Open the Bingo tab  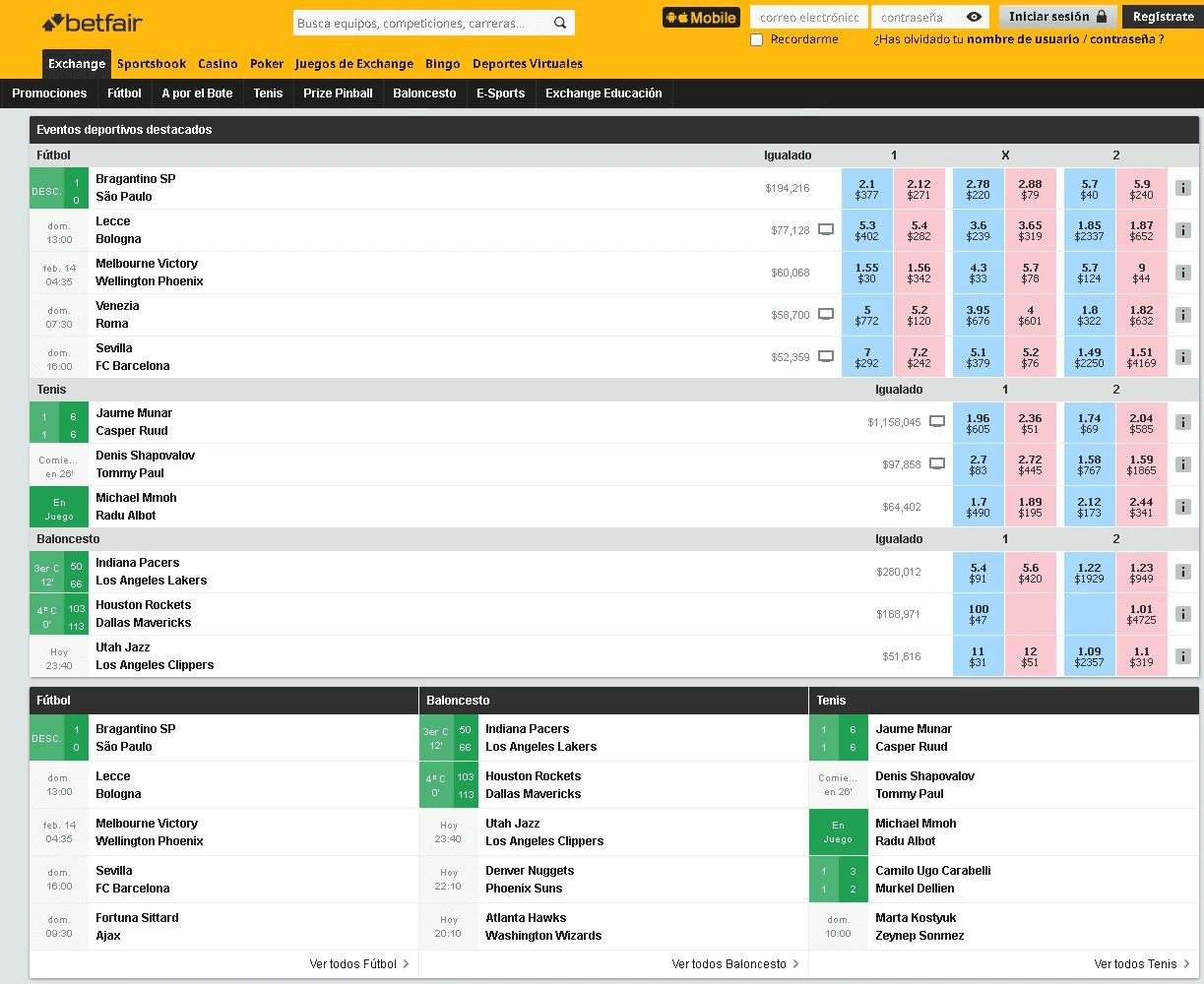pyautogui.click(x=443, y=64)
